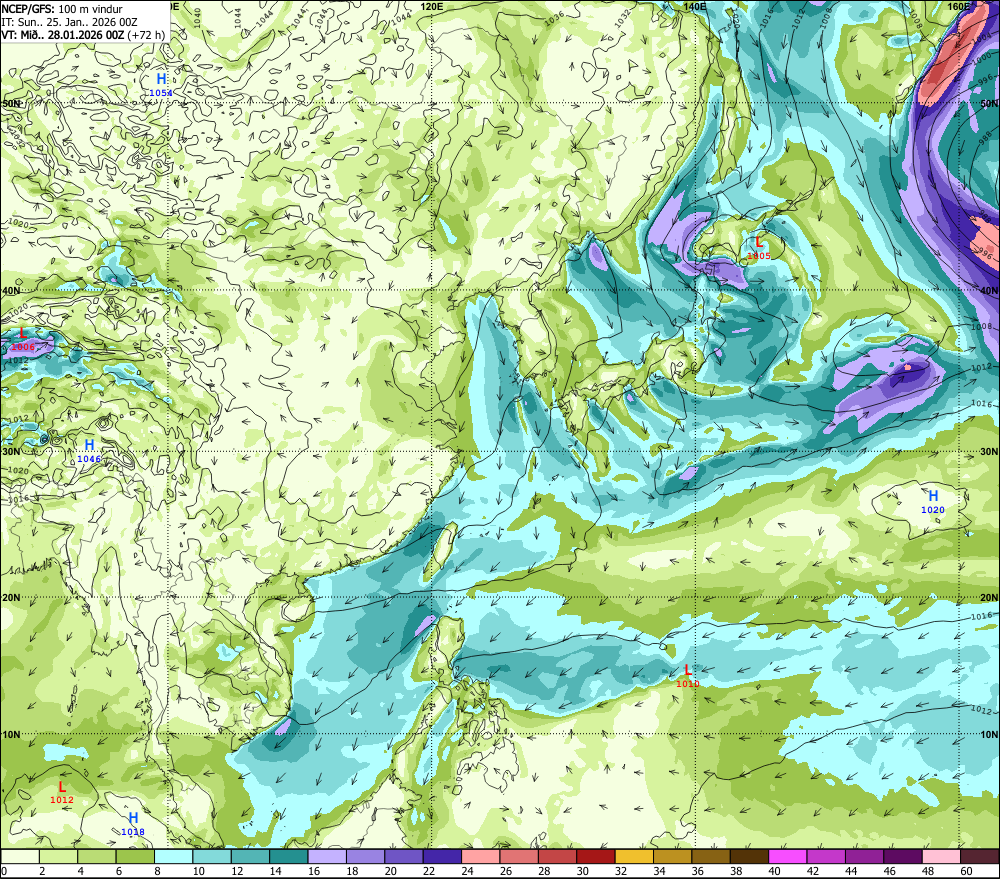Select the H 1020 high pressure marker
The height and width of the screenshot is (879, 1000).
933,501
